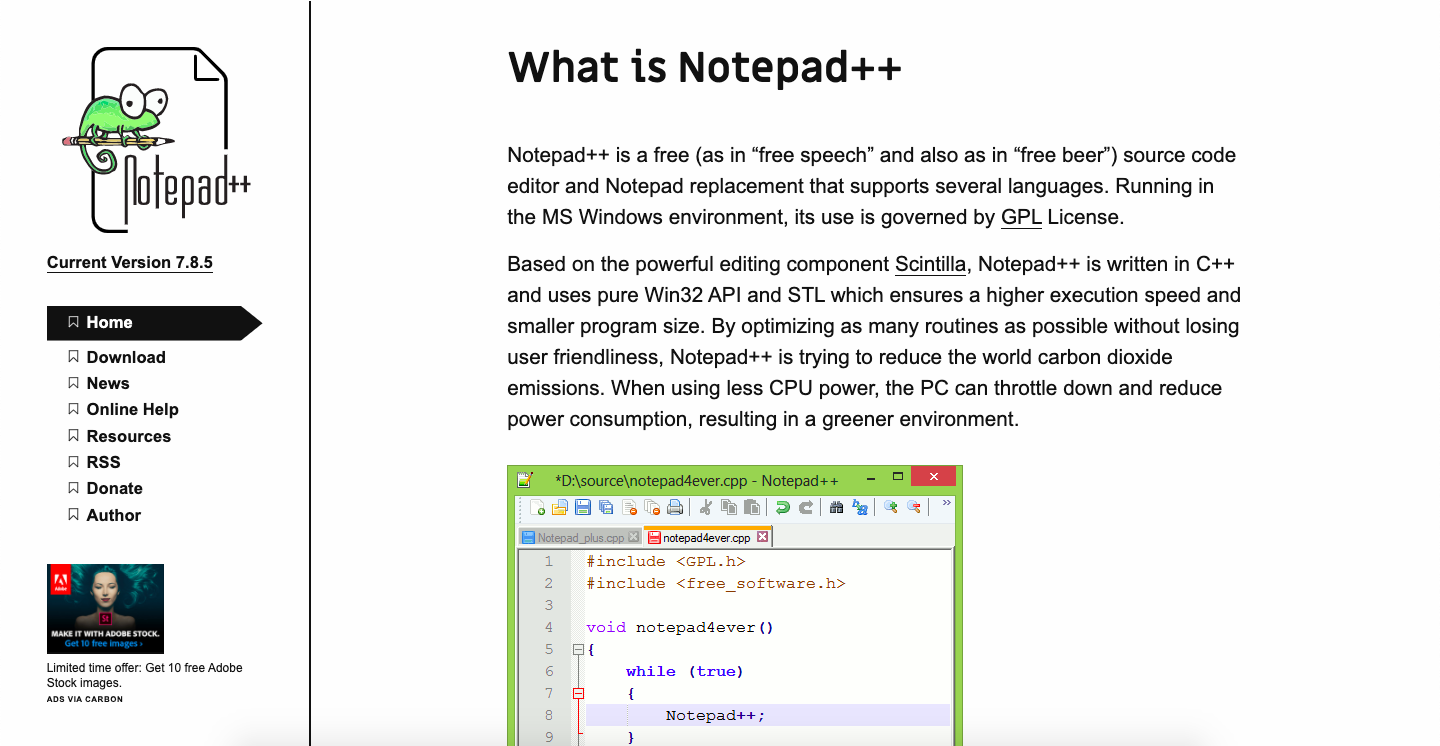Collapse the code fold at line 5
The image size is (1440, 746).
click(x=577, y=649)
